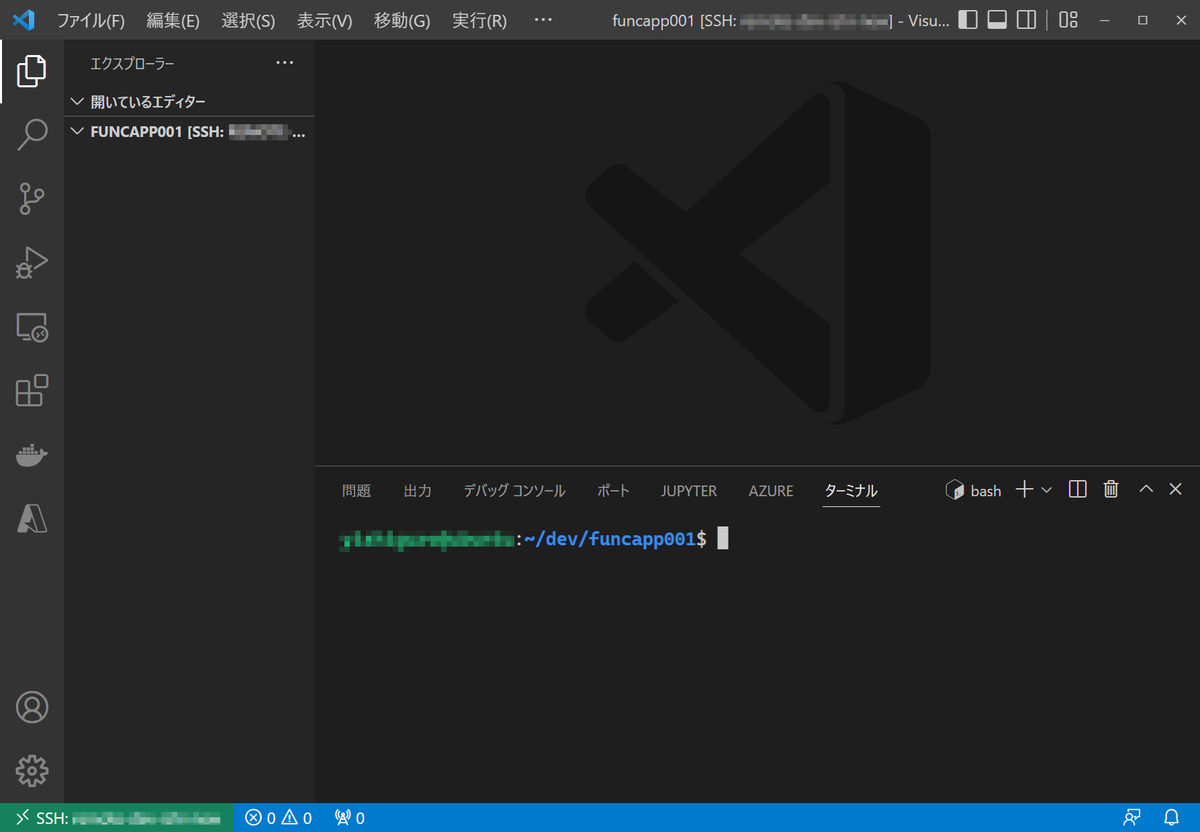Switch to the 問題 panel tab
This screenshot has height=832, width=1200.
tap(356, 491)
